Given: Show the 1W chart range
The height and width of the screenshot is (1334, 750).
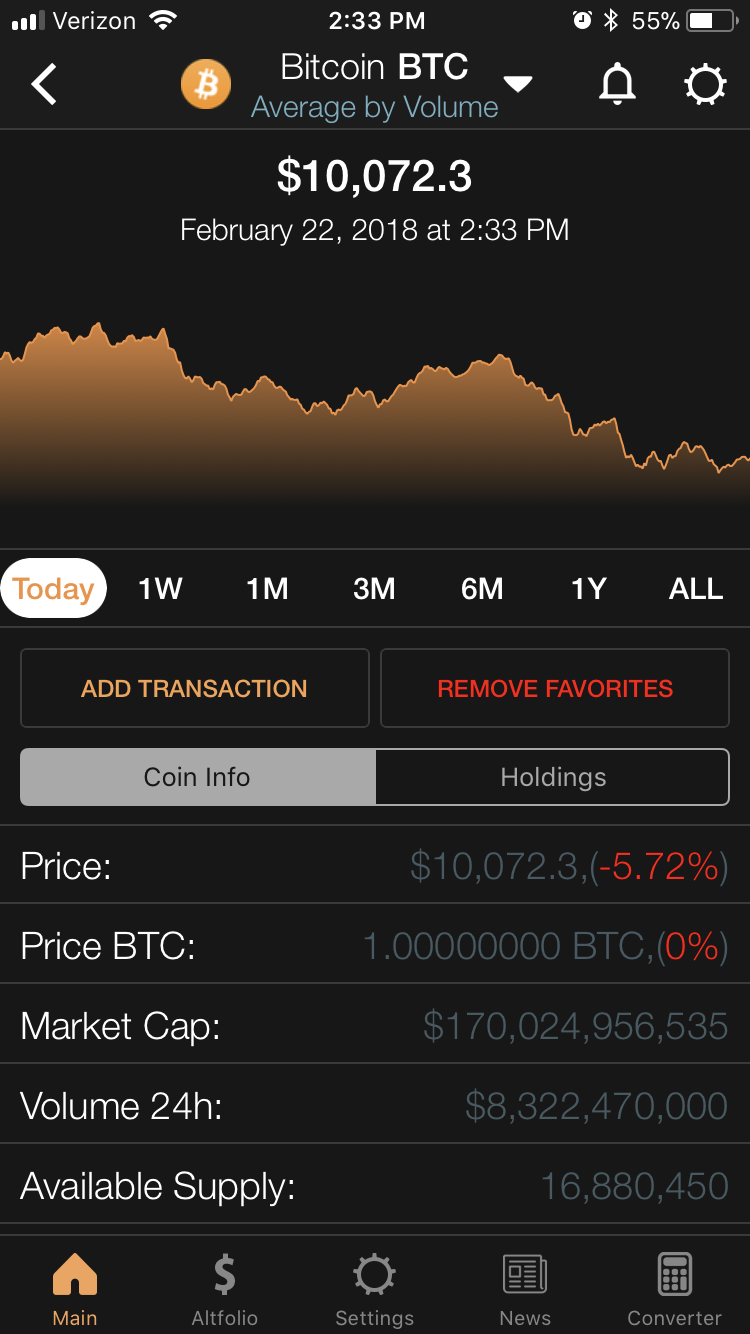Looking at the screenshot, I should click(160, 588).
